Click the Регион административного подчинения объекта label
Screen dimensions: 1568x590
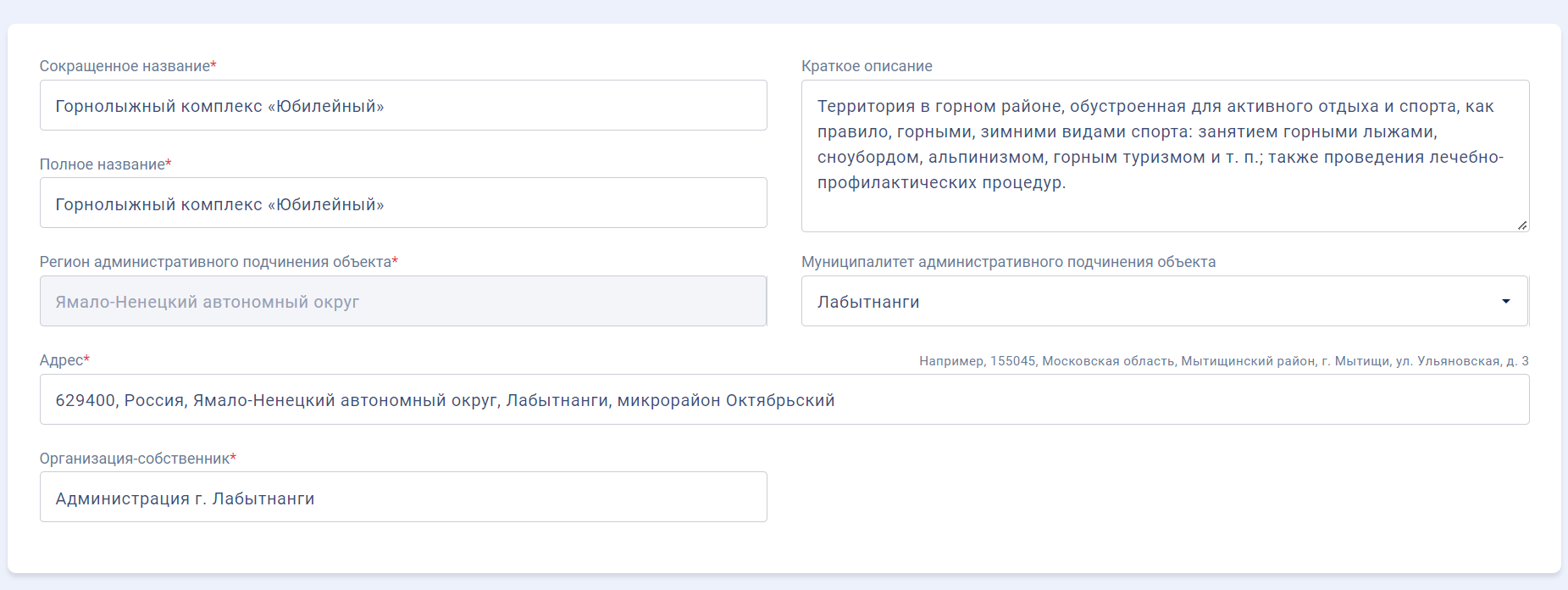[x=219, y=262]
